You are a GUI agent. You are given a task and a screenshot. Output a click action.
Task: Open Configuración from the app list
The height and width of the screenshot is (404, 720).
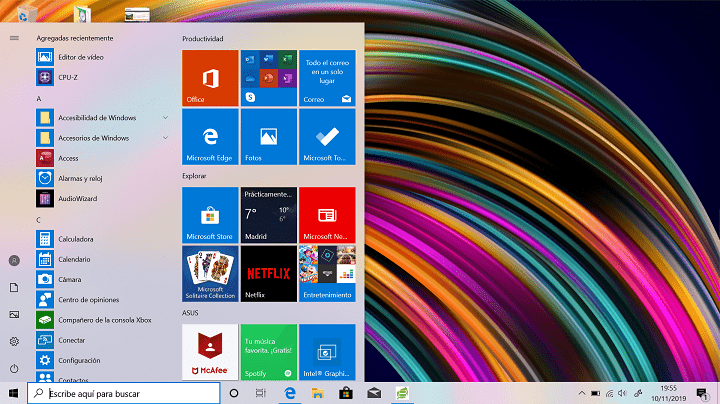coord(103,360)
